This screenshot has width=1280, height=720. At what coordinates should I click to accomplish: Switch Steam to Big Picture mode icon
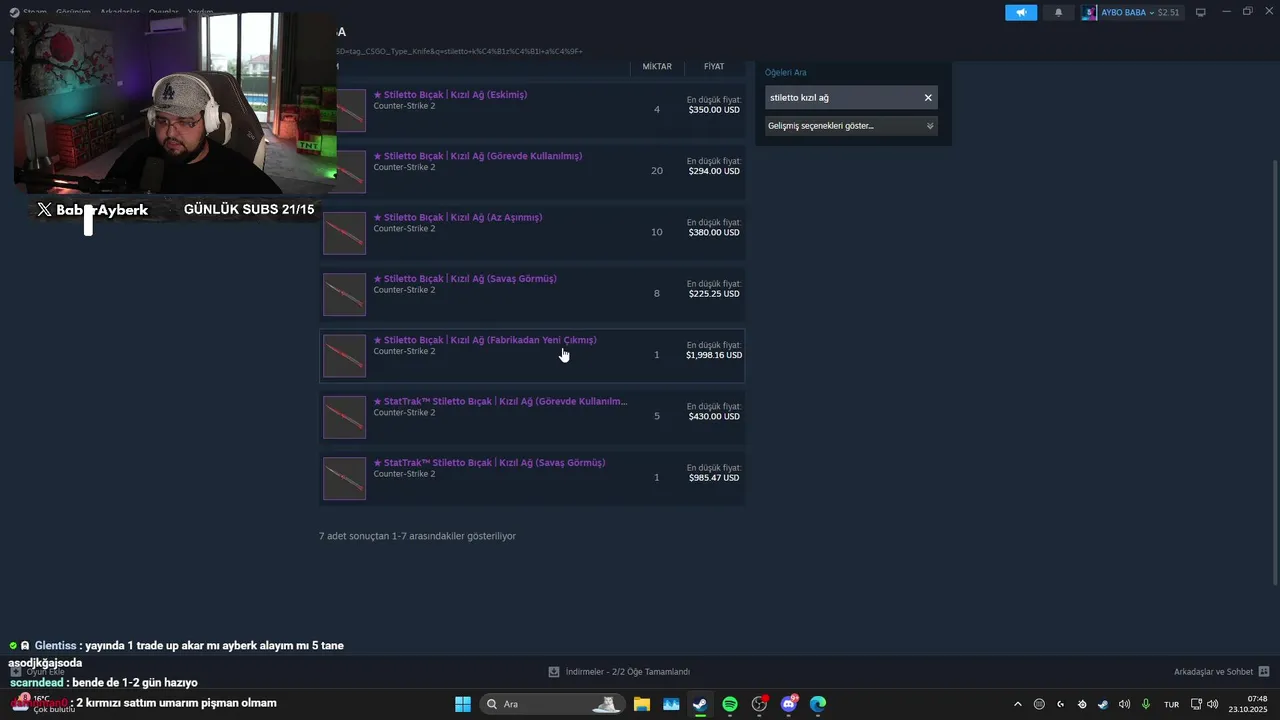1201,12
